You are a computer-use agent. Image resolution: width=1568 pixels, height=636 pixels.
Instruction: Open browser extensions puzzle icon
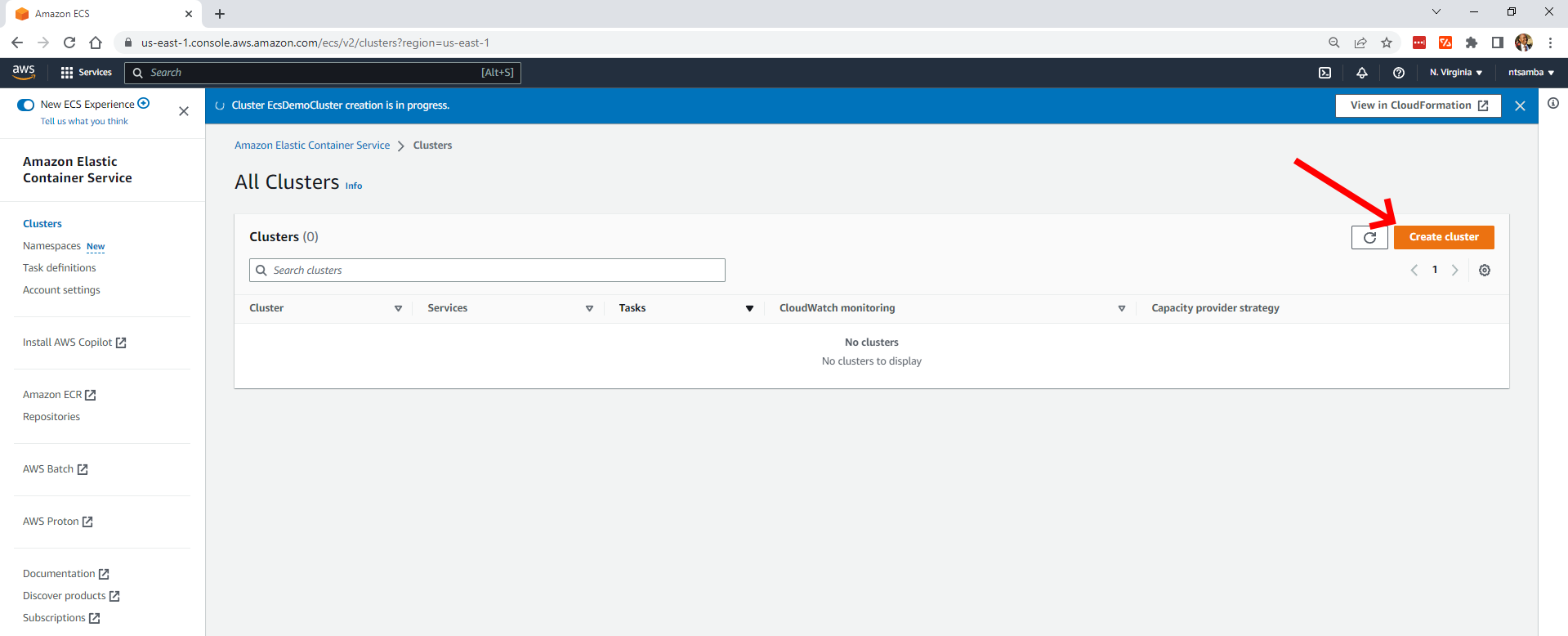point(1472,43)
